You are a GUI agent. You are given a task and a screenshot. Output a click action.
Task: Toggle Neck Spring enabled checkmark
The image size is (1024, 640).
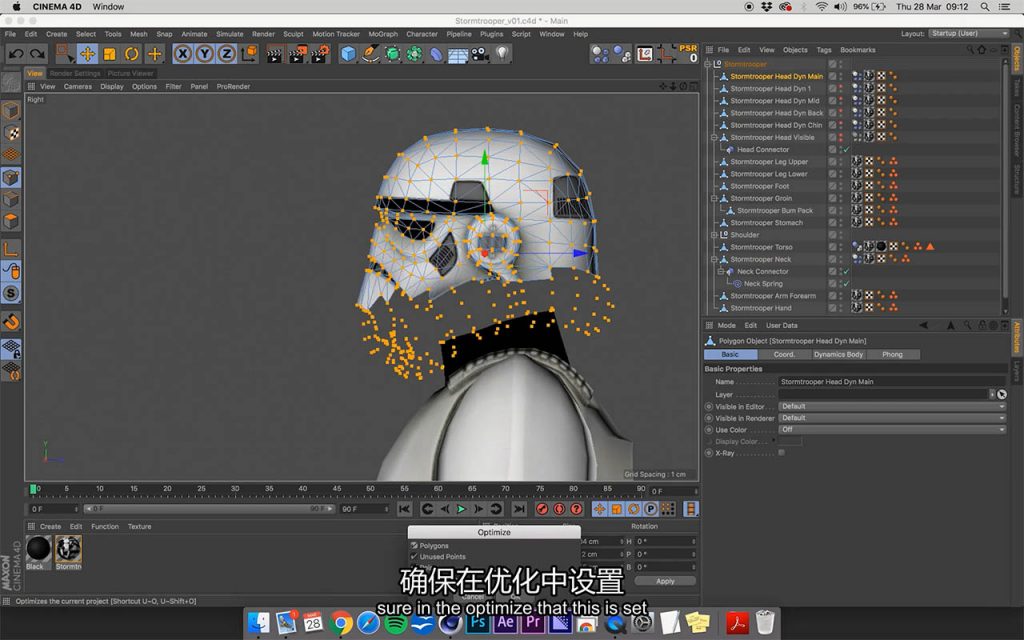[846, 283]
